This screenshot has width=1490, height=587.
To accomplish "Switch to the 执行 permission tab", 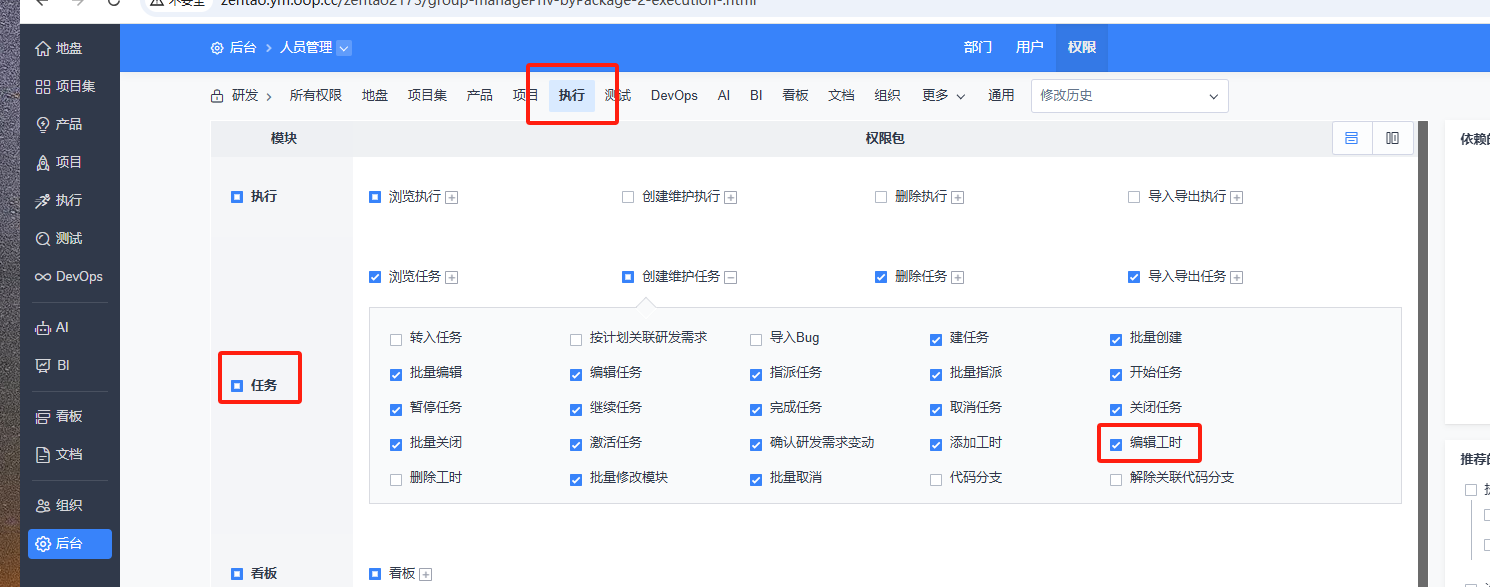I will pos(571,95).
